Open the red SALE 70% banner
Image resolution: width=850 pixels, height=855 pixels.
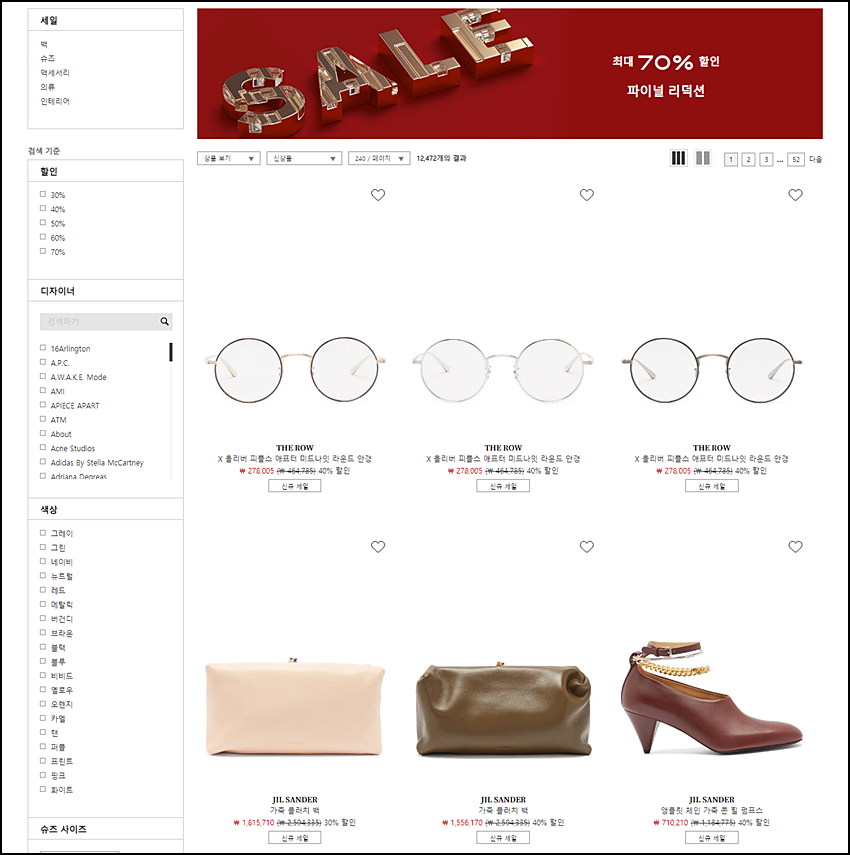510,74
